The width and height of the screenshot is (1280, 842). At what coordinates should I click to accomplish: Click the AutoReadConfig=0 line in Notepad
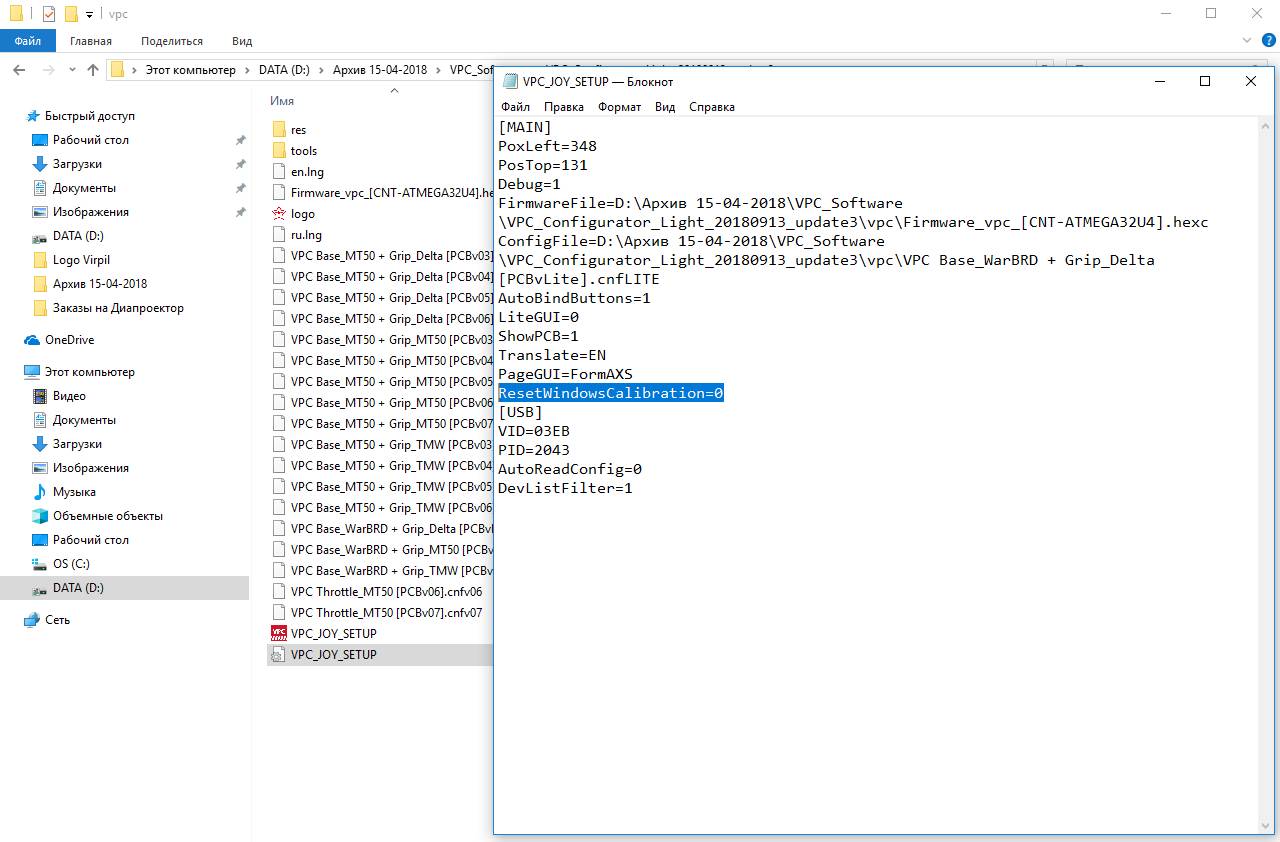tap(570, 469)
